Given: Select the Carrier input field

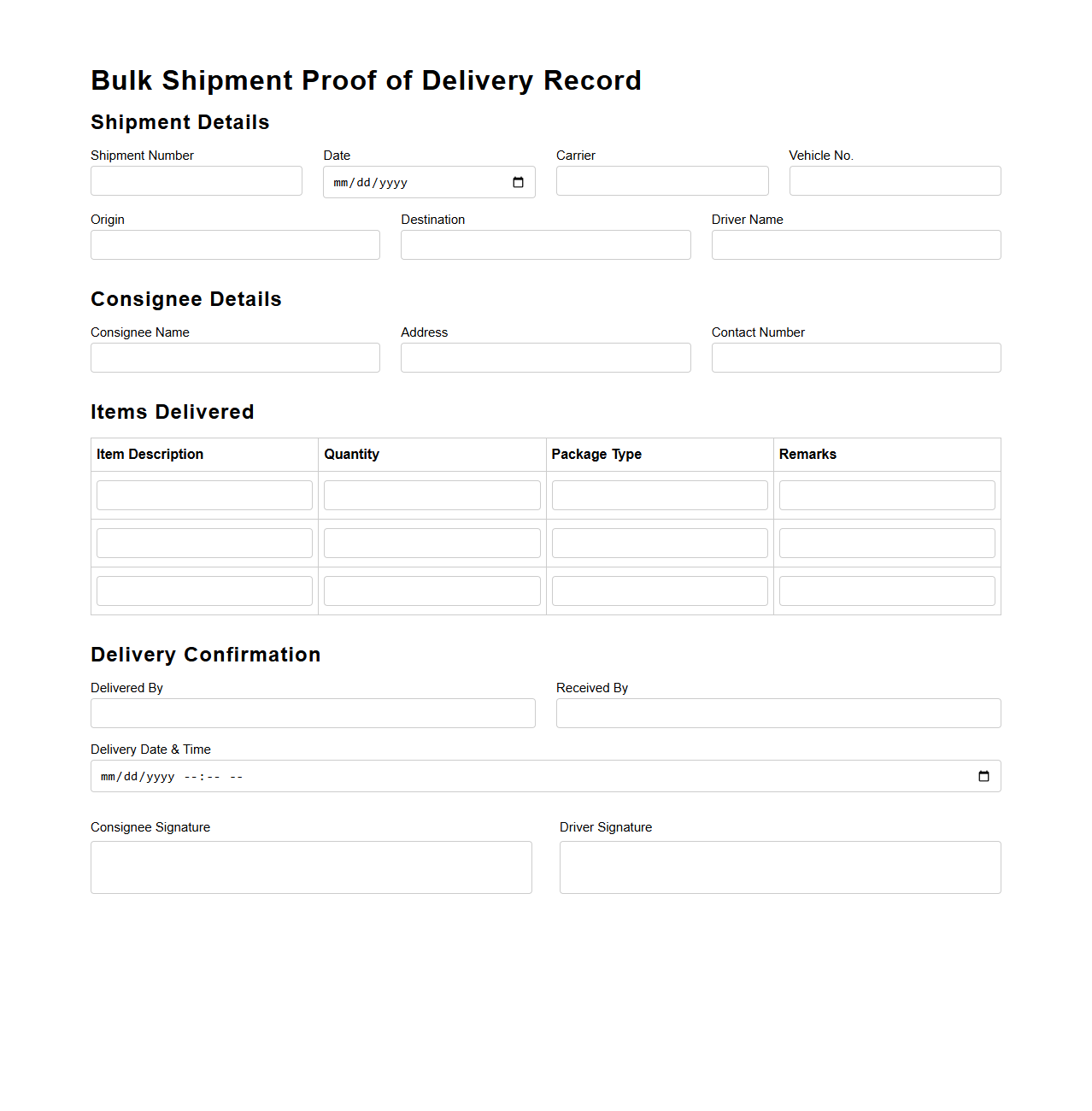Looking at the screenshot, I should pyautogui.click(x=661, y=180).
